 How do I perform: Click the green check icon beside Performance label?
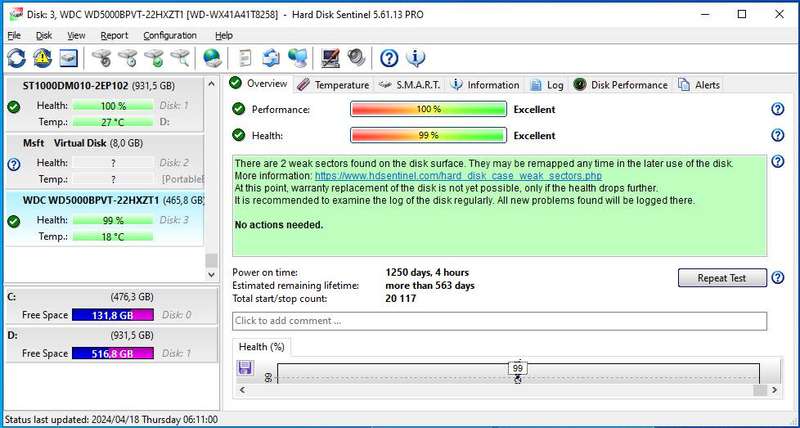pos(238,109)
